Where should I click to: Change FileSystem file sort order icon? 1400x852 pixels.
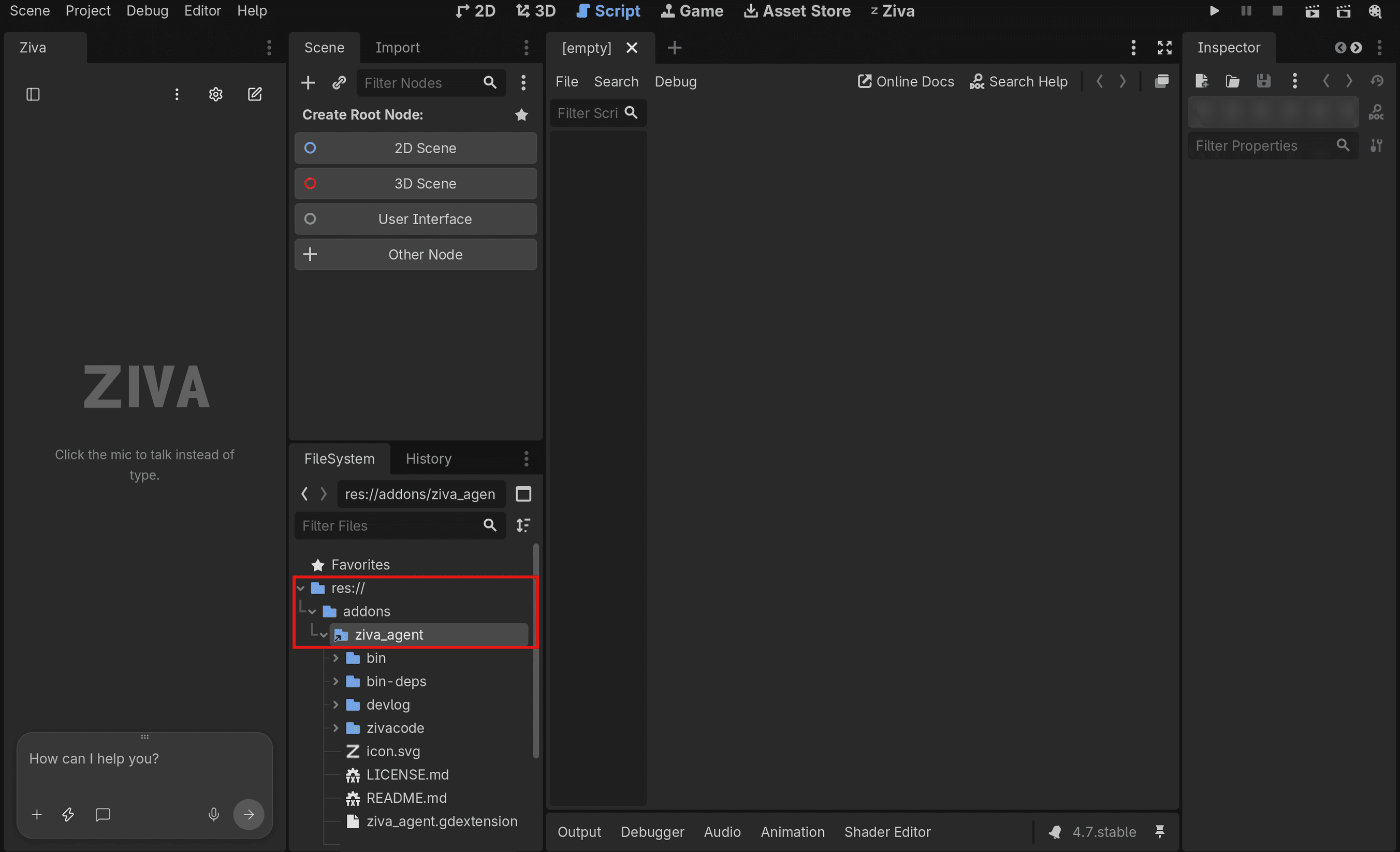click(x=523, y=525)
